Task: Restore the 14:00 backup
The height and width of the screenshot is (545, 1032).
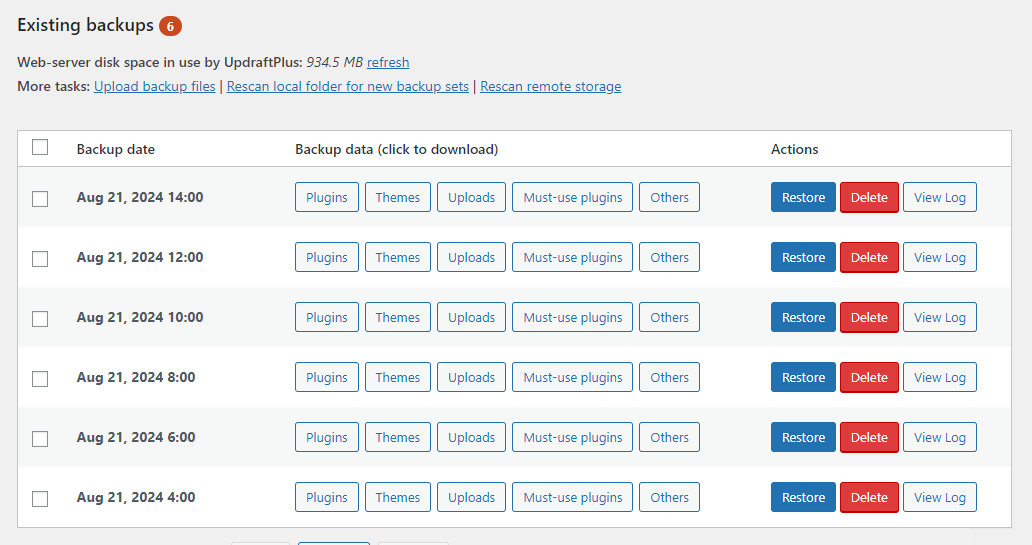Action: (x=803, y=197)
